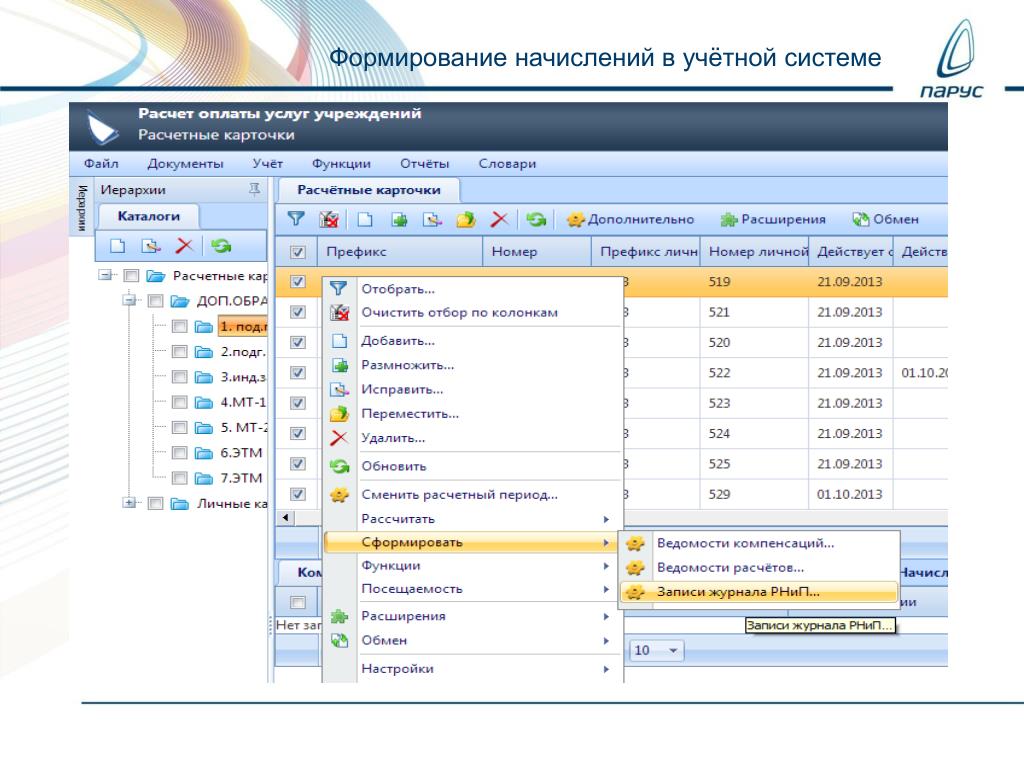Open the Рассчитать submenu

pyautogui.click(x=473, y=519)
